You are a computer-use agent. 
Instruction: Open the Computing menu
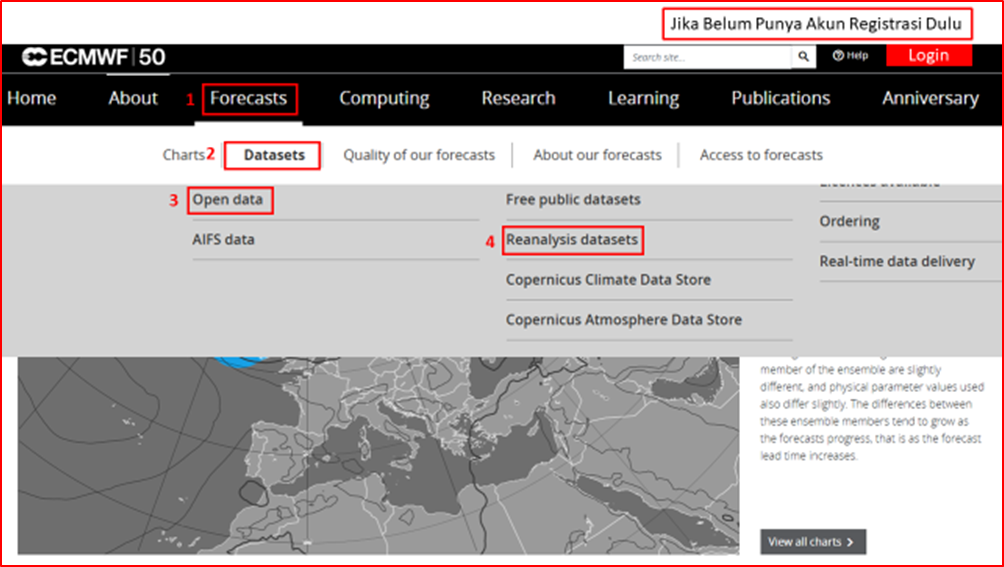tap(384, 98)
